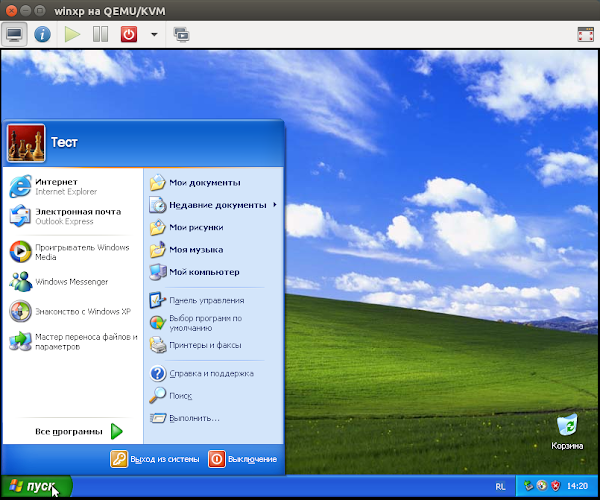Launch Outlook Express e-mail entry
600x500 pixels.
click(x=73, y=216)
